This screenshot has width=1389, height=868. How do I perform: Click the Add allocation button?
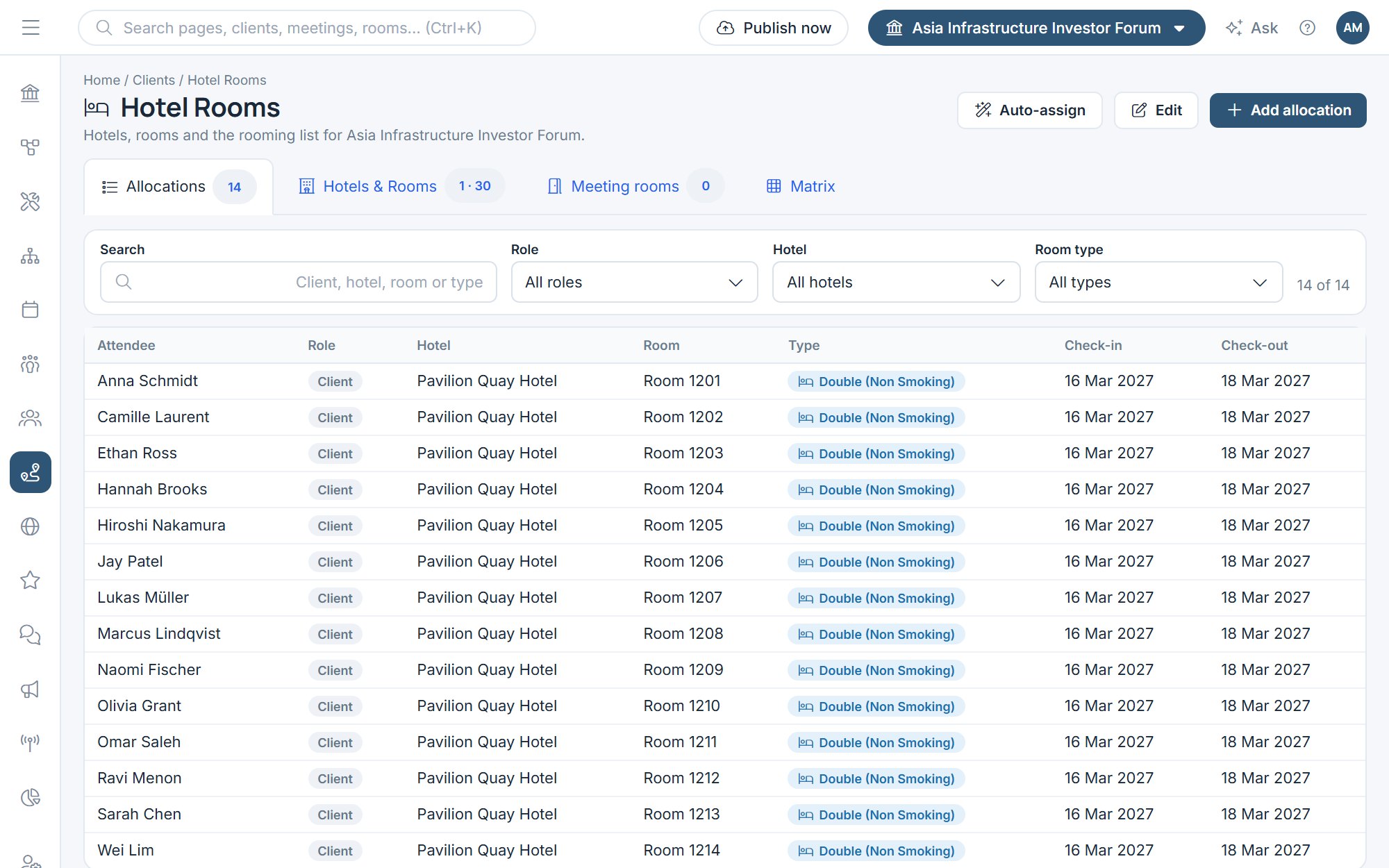pos(1288,110)
